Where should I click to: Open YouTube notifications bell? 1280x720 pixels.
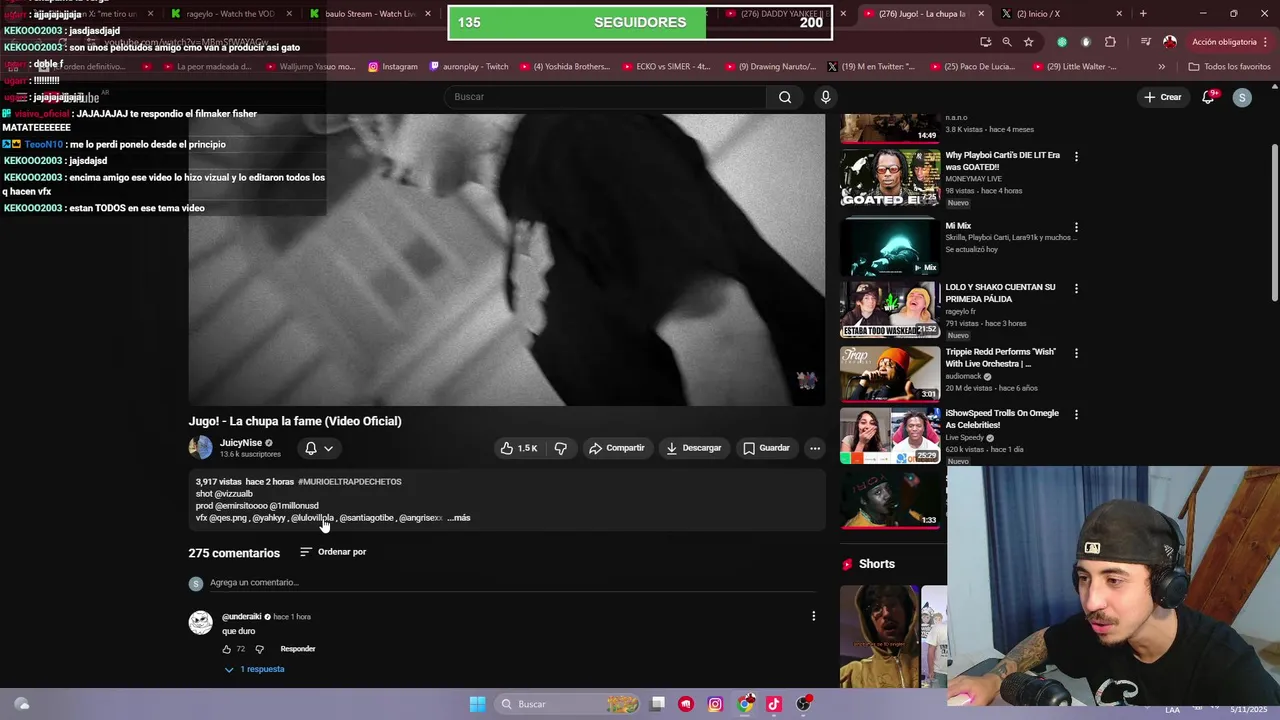[1209, 97]
